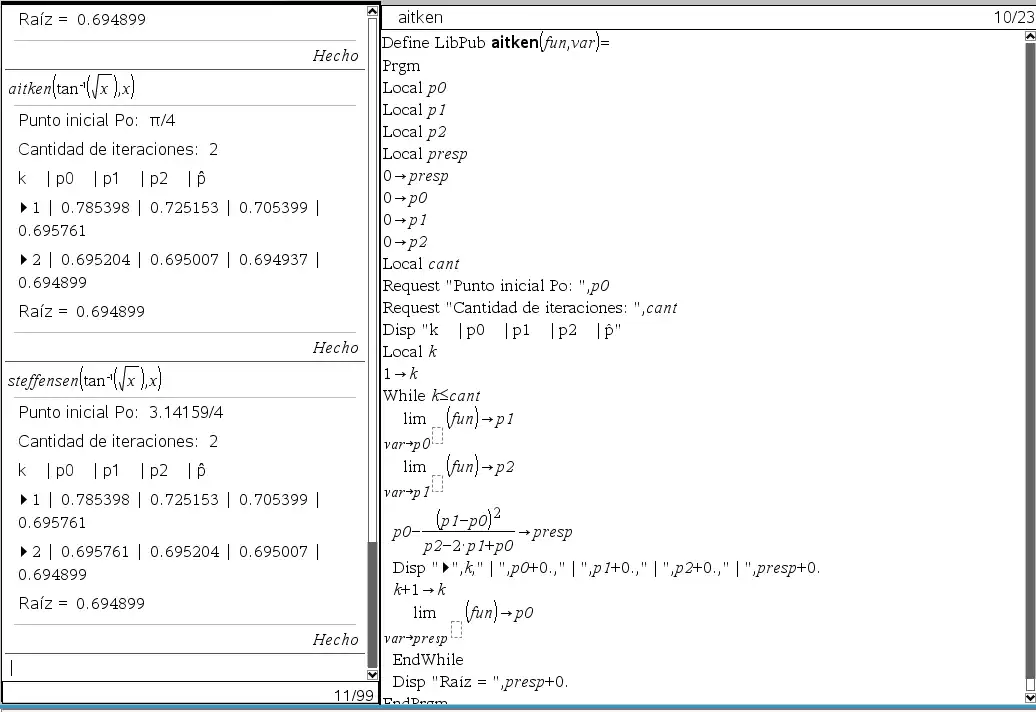This screenshot has width=1036, height=712.
Task: Click topmost 'Raíz = 0.694899' result
Action: pos(82,19)
